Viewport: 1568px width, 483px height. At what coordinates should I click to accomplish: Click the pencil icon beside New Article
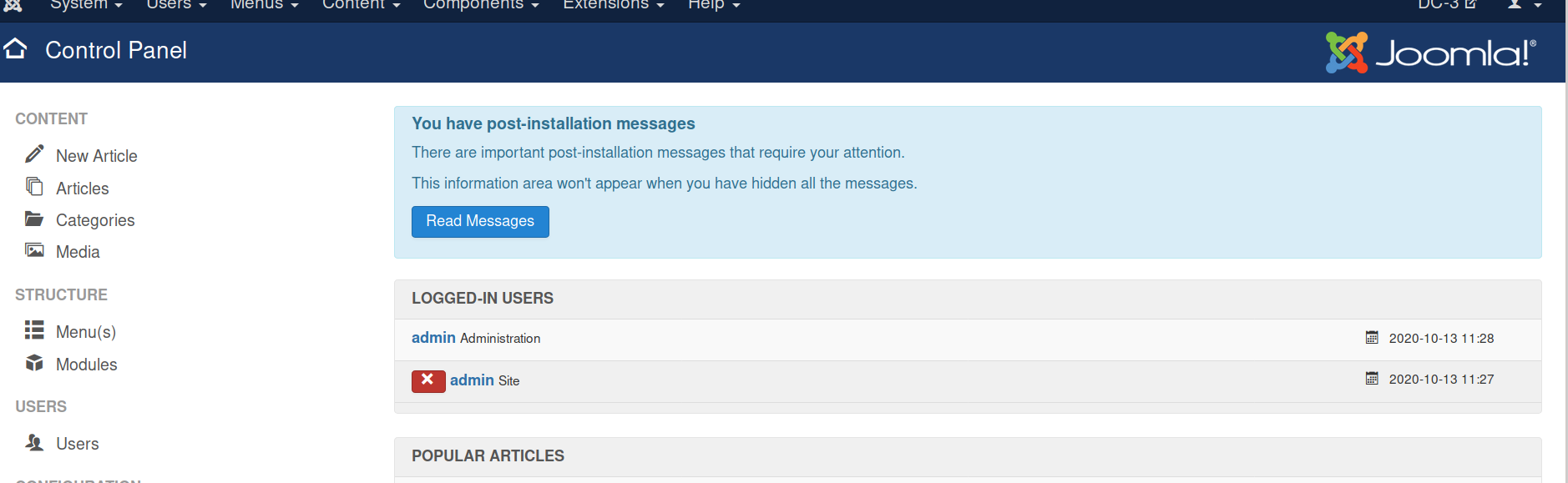[x=34, y=154]
